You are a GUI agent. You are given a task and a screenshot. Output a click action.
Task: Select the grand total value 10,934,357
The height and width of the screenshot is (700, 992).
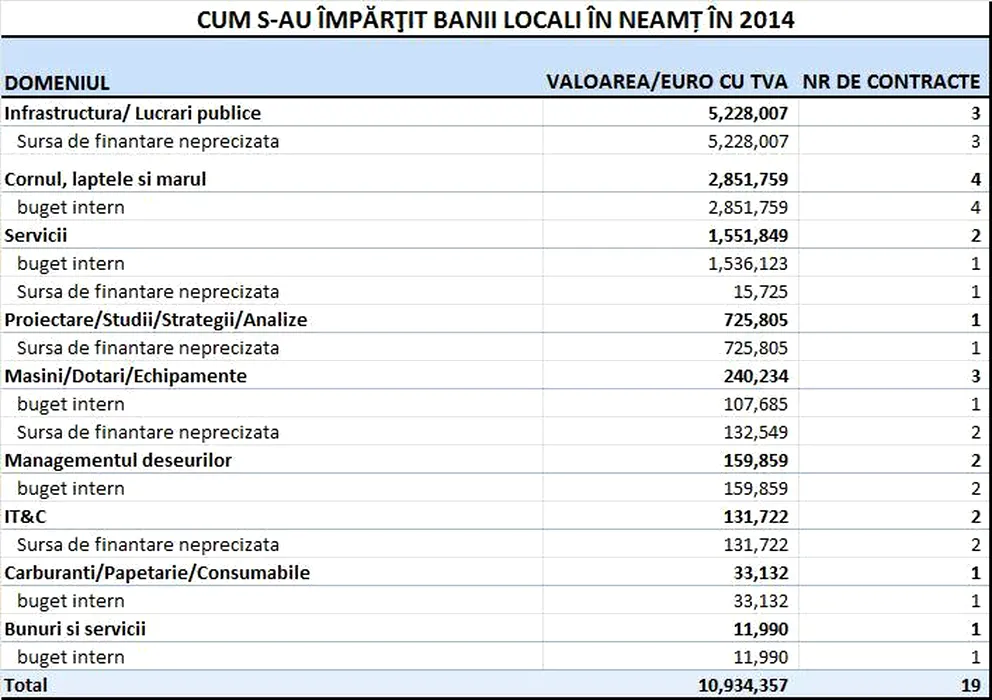[x=740, y=685]
